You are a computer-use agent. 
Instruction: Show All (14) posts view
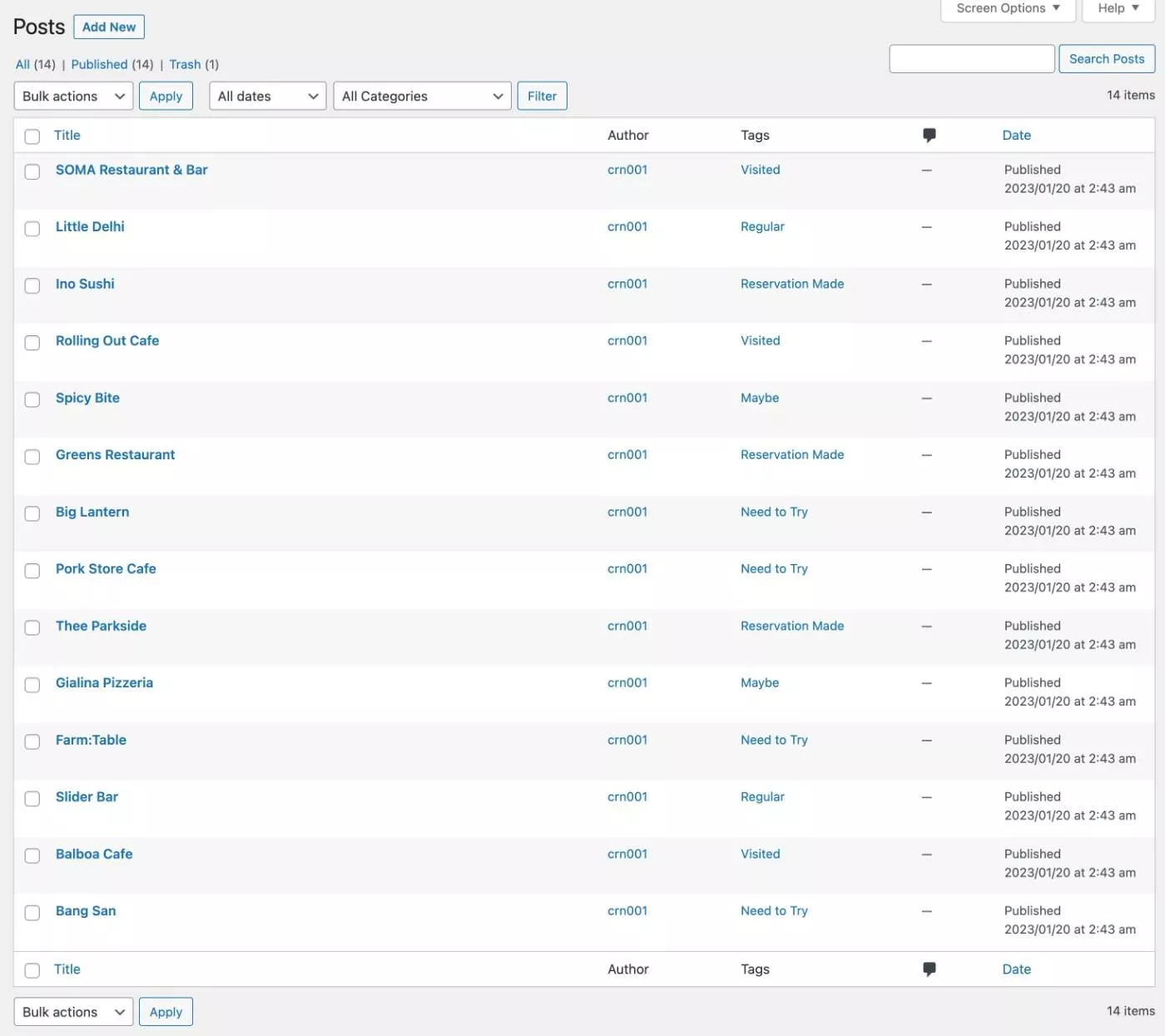click(x=36, y=65)
